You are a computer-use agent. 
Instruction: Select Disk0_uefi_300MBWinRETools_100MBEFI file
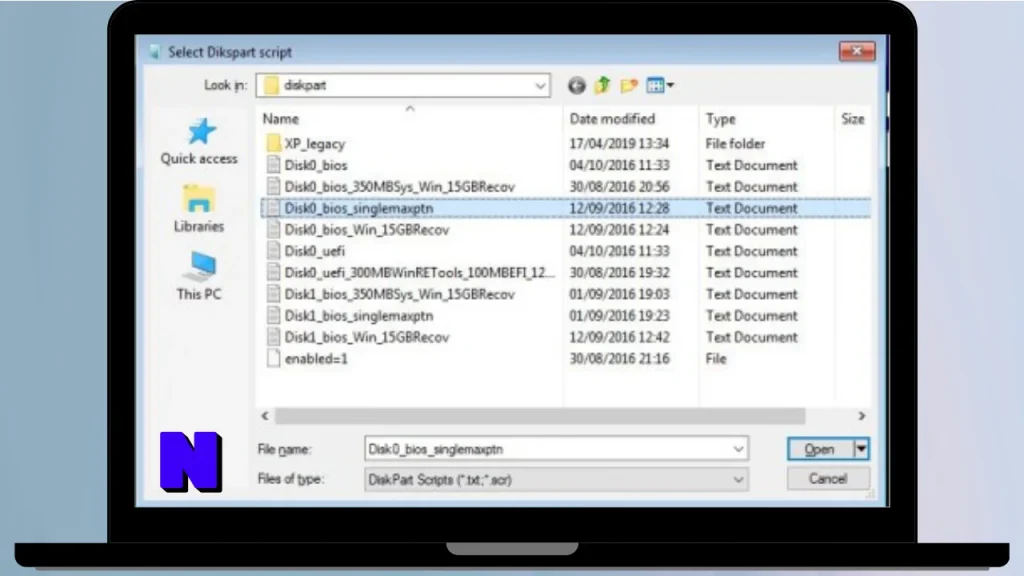419,273
